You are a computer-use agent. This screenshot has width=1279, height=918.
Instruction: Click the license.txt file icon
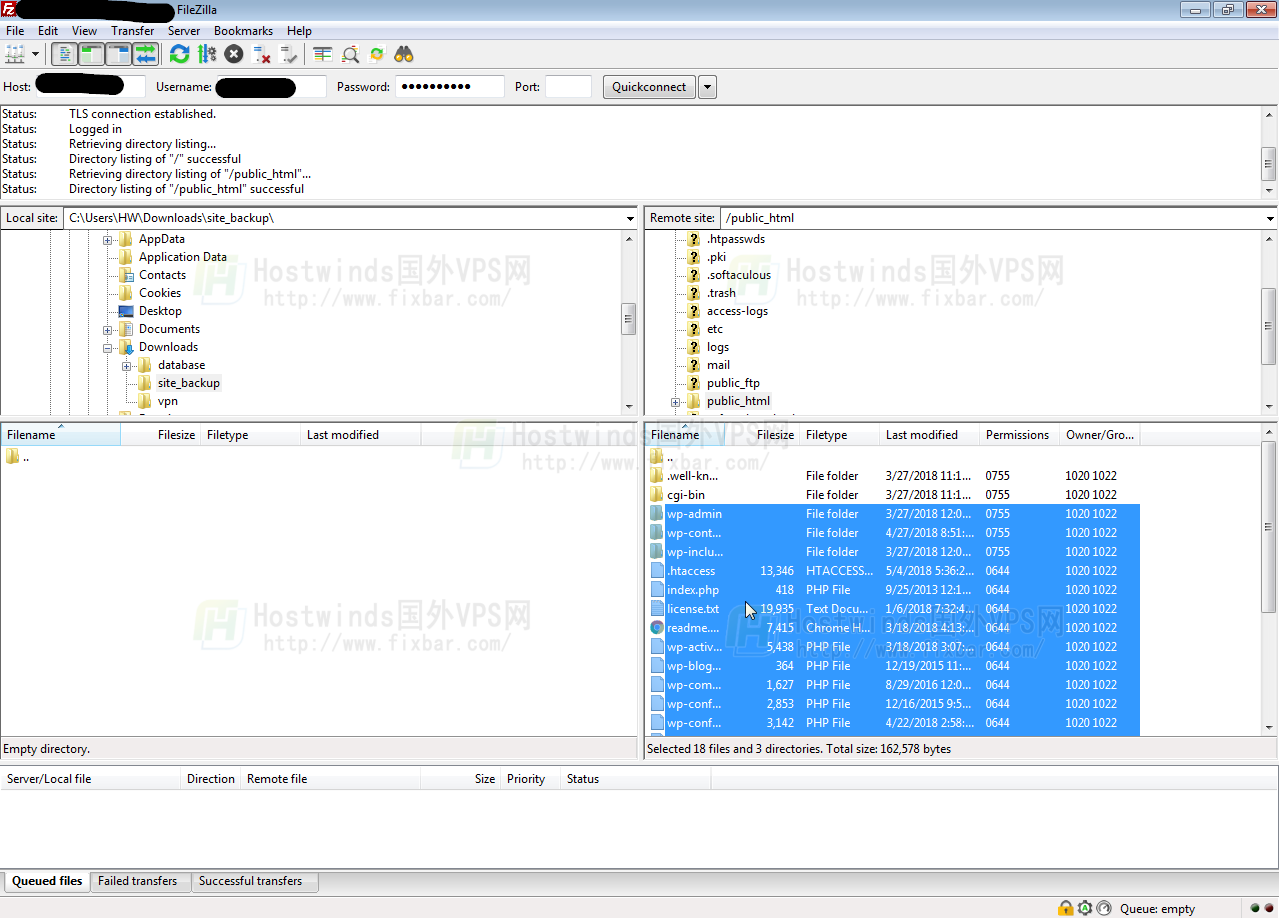click(x=656, y=609)
